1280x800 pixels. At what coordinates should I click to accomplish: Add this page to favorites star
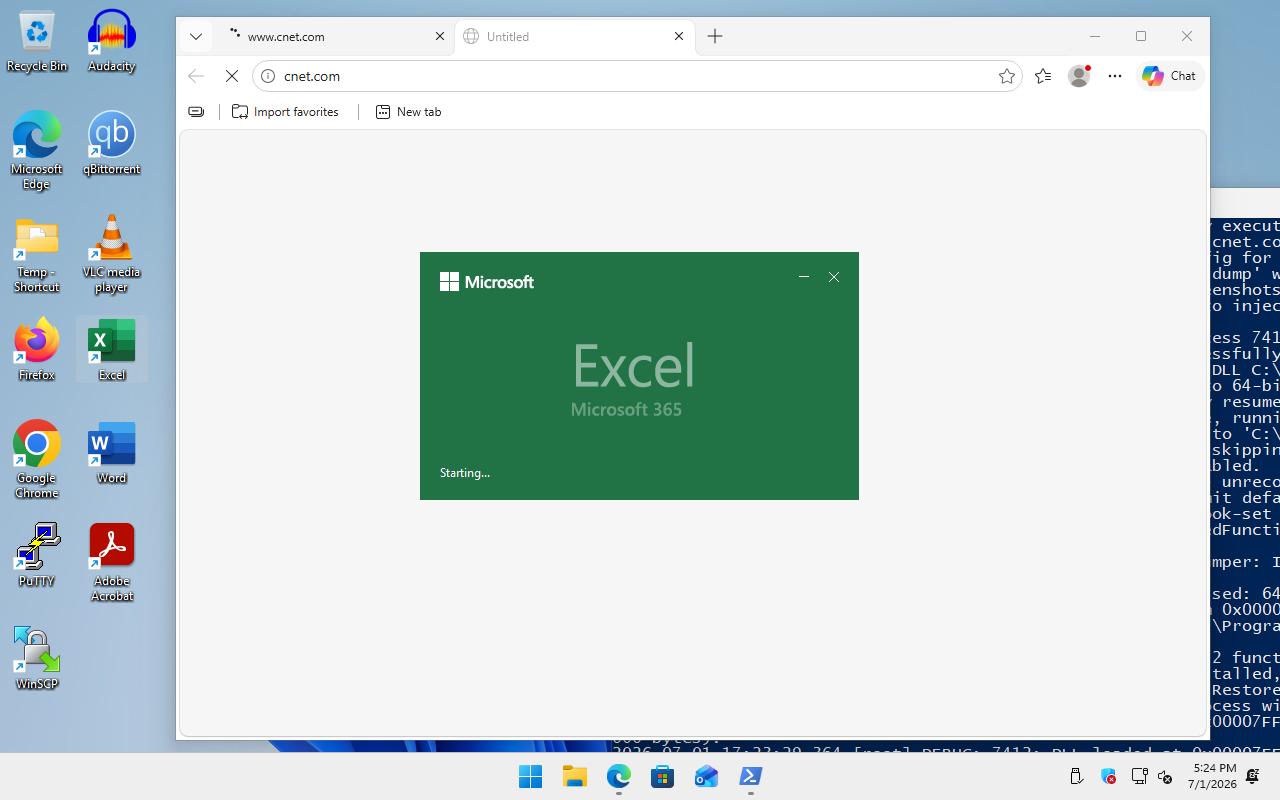(x=1007, y=76)
